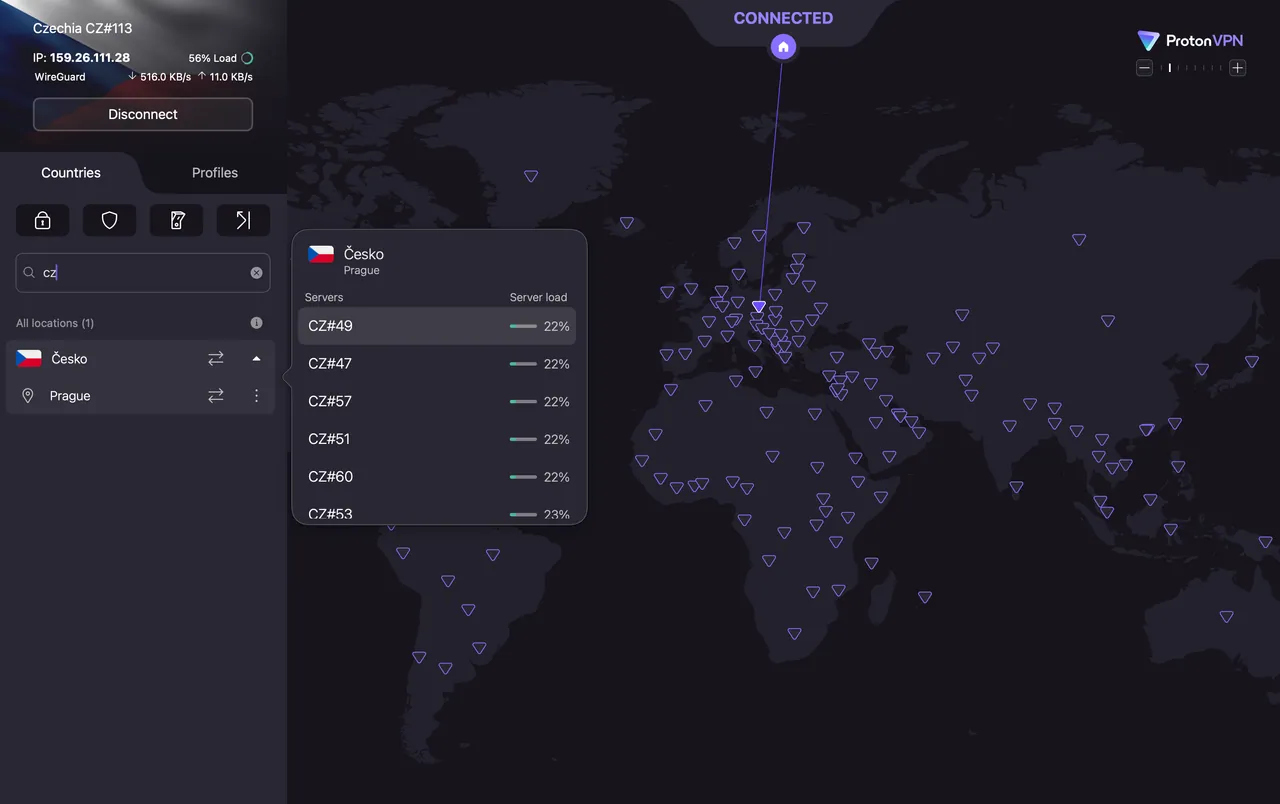
Task: Click the Prague location pin icon
Action: (28, 396)
